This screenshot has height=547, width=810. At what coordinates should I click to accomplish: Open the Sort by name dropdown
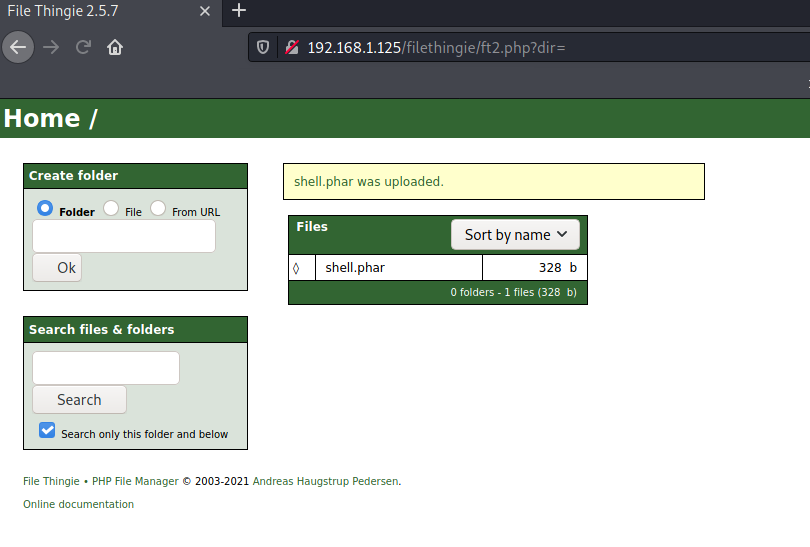(515, 234)
